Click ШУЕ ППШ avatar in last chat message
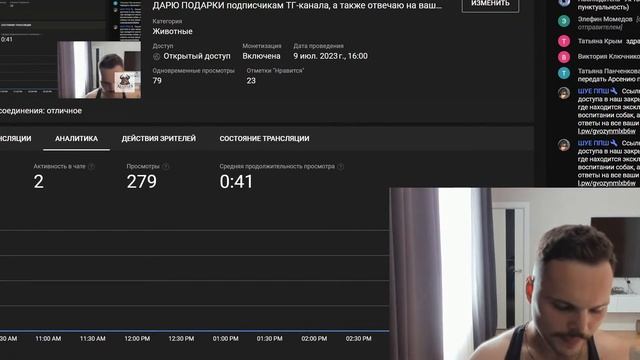640x360 pixels. (x=564, y=144)
